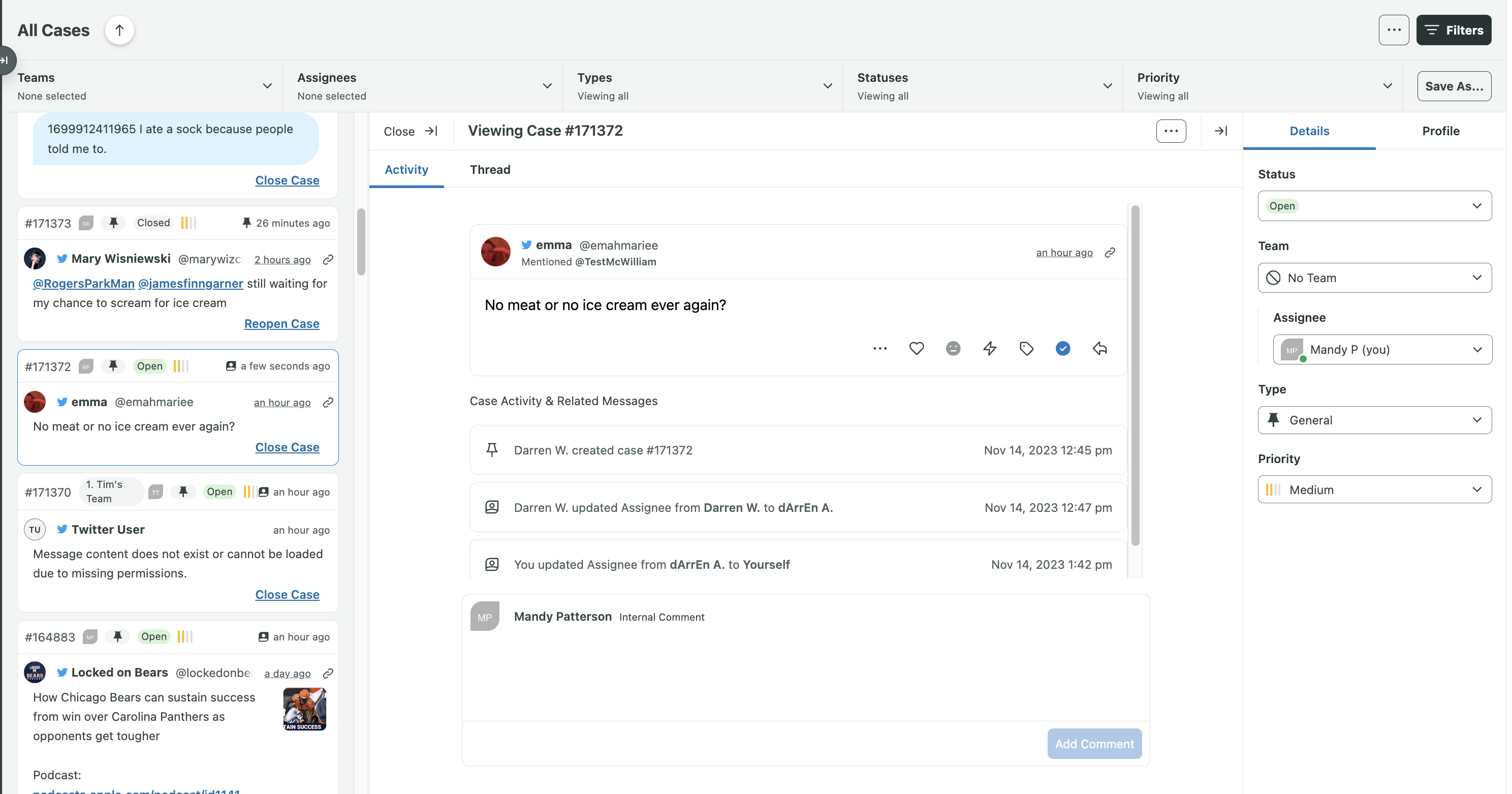Click assignee avatar badge on case #171373
Screen dimensions: 1512x794
(x=86, y=223)
